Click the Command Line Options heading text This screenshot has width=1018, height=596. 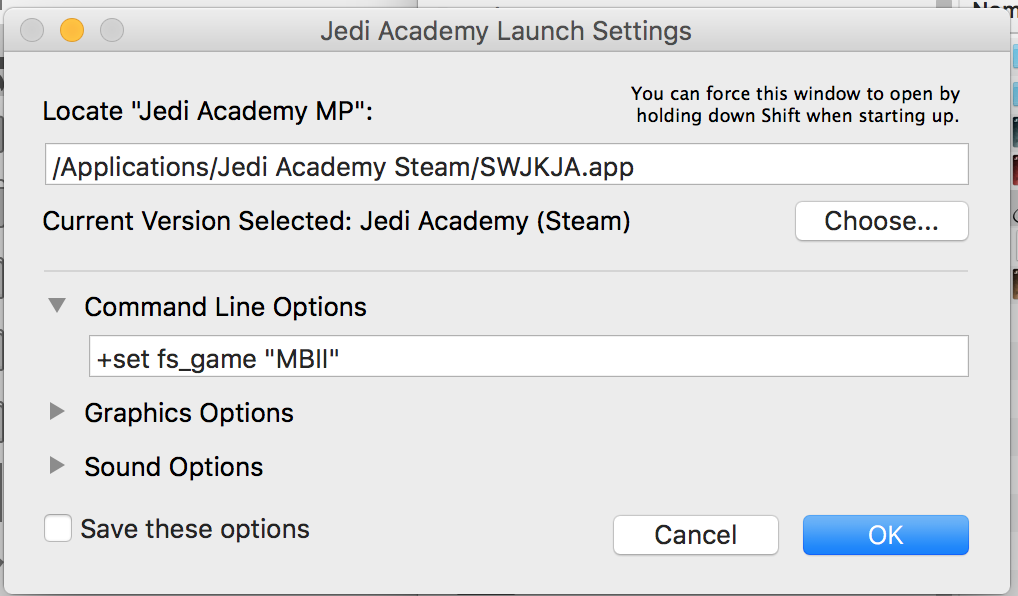tap(225, 307)
